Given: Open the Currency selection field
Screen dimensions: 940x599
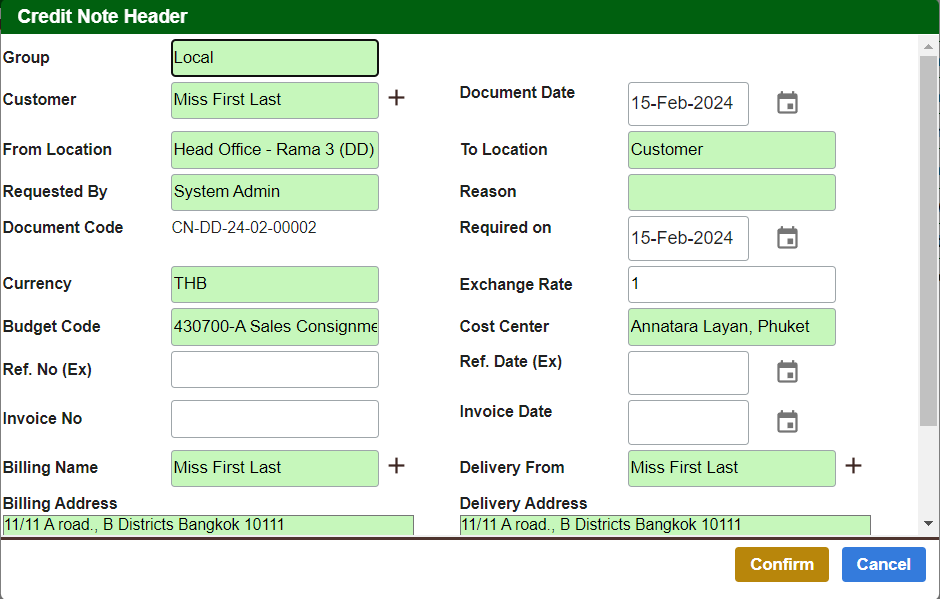Looking at the screenshot, I should (274, 284).
